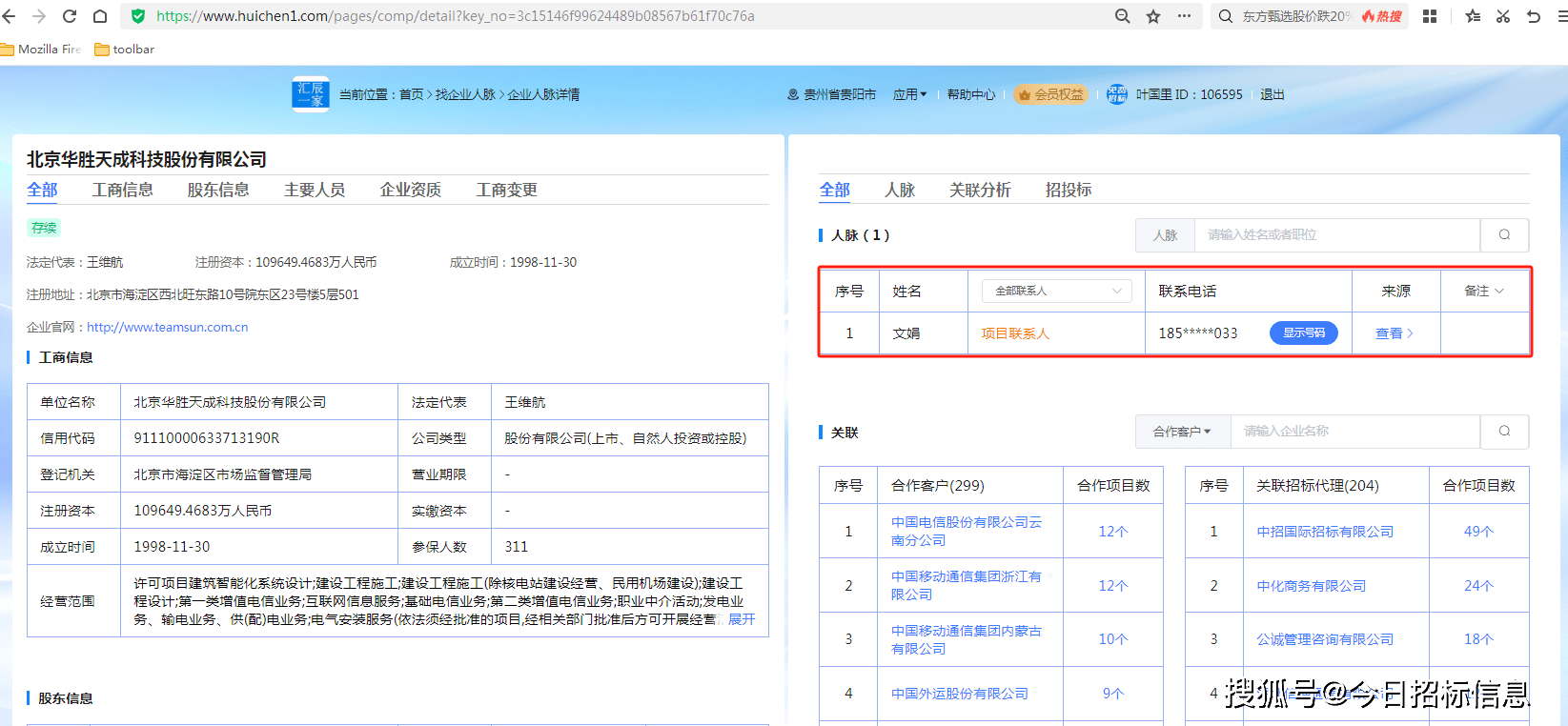Open 中国外运股份有限公司 link

pos(960,694)
